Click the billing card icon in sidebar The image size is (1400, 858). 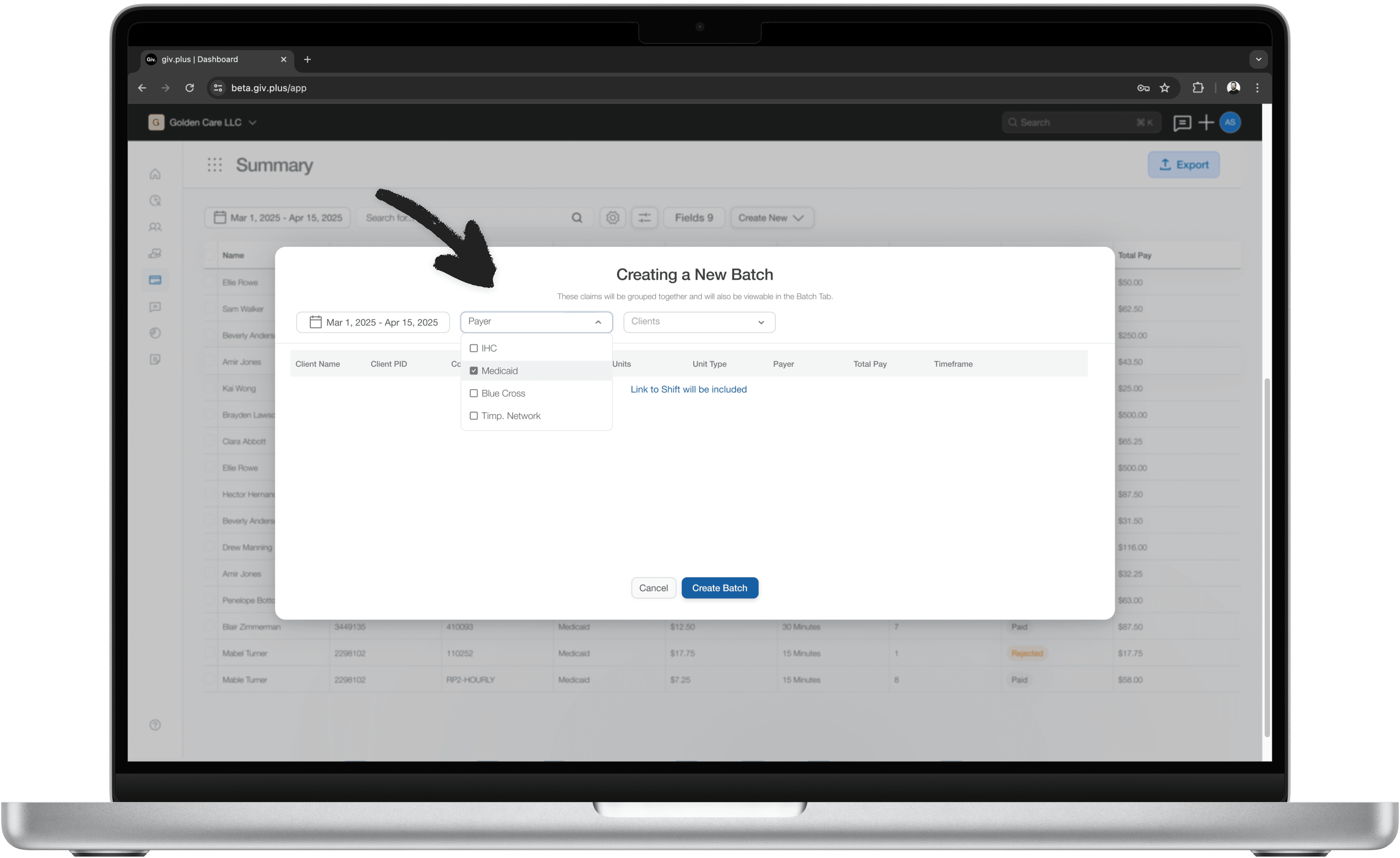tap(155, 280)
